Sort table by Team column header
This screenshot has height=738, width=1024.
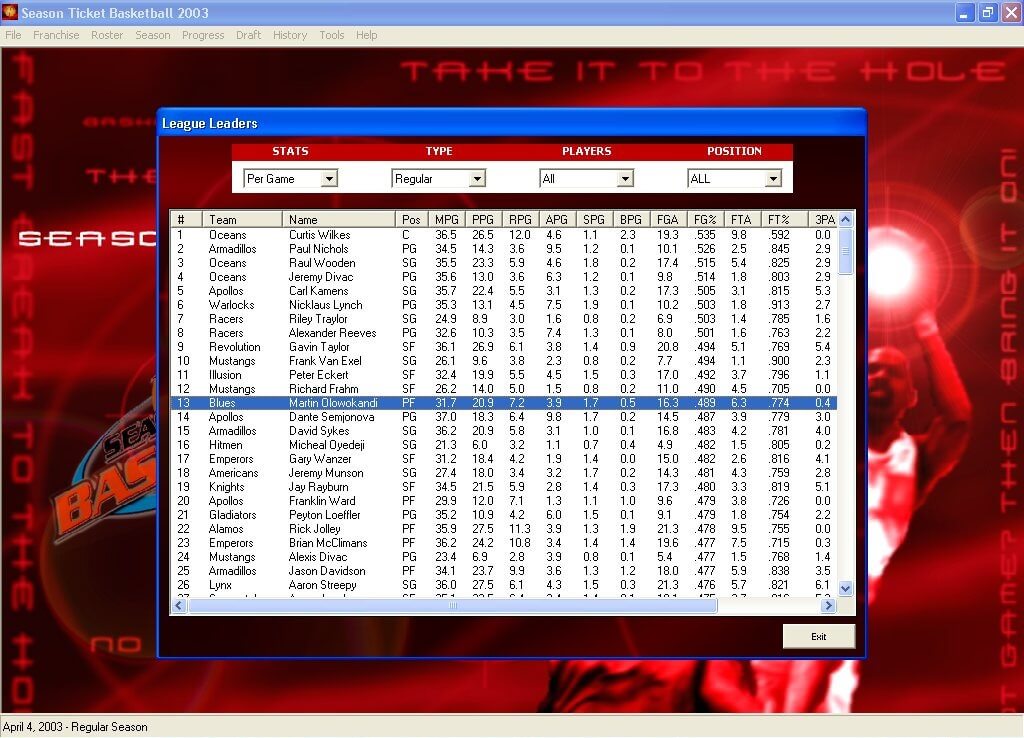click(242, 219)
